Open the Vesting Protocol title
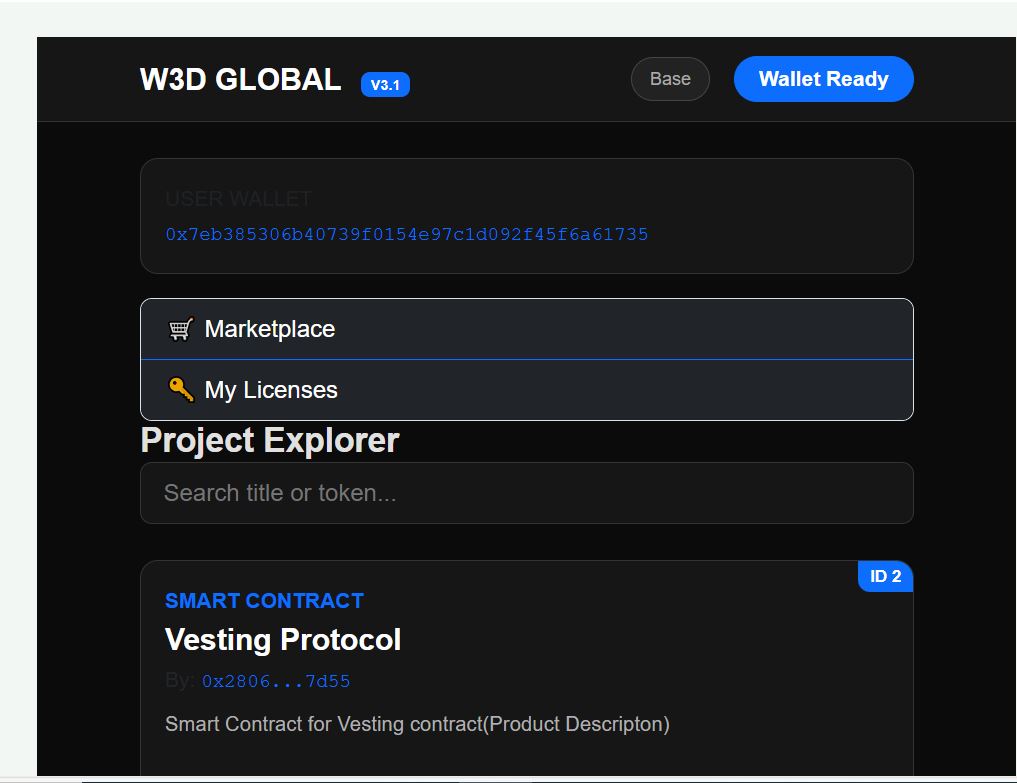 (283, 640)
